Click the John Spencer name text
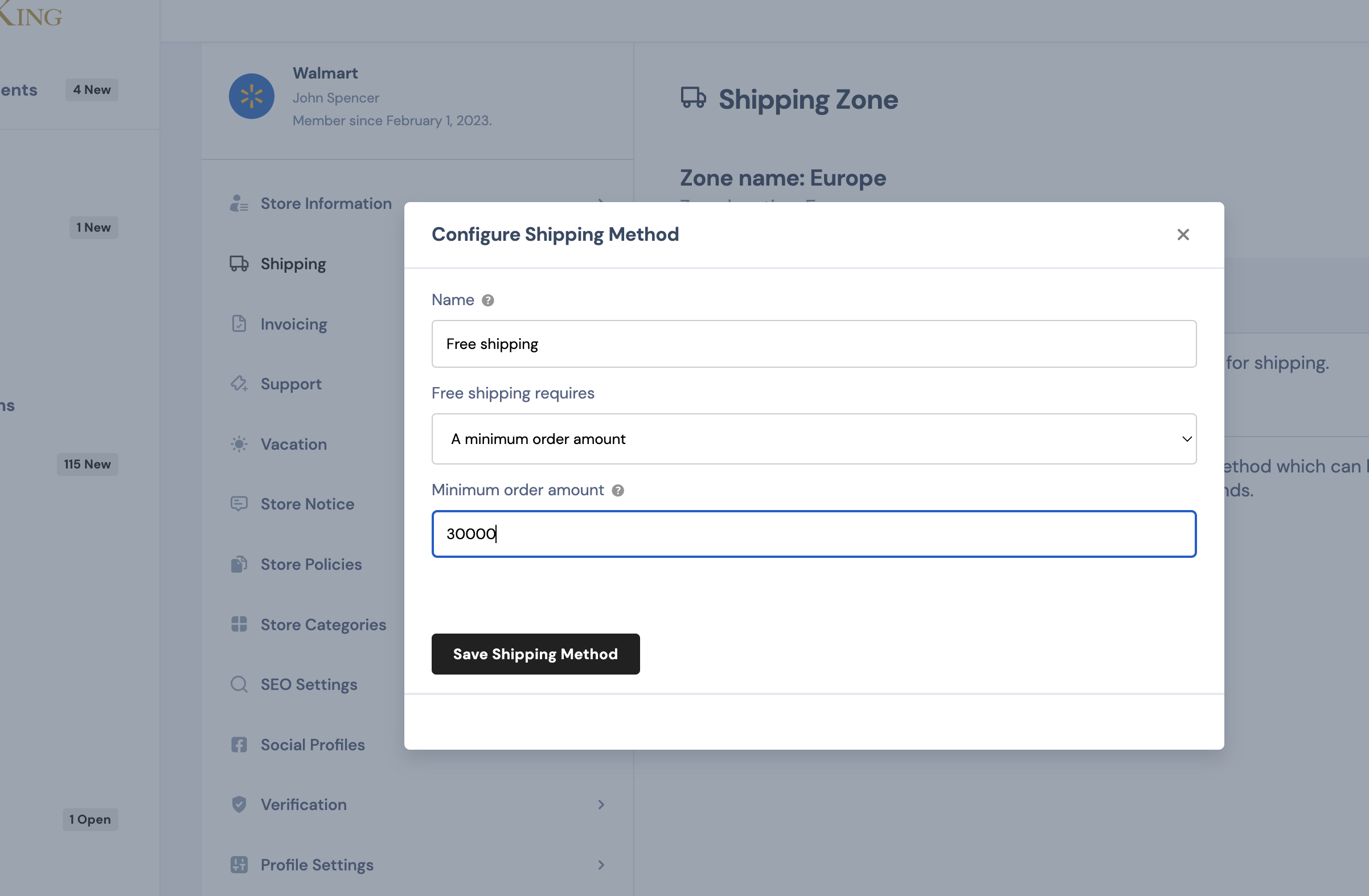Screen dimensions: 1369x896 point(335,98)
